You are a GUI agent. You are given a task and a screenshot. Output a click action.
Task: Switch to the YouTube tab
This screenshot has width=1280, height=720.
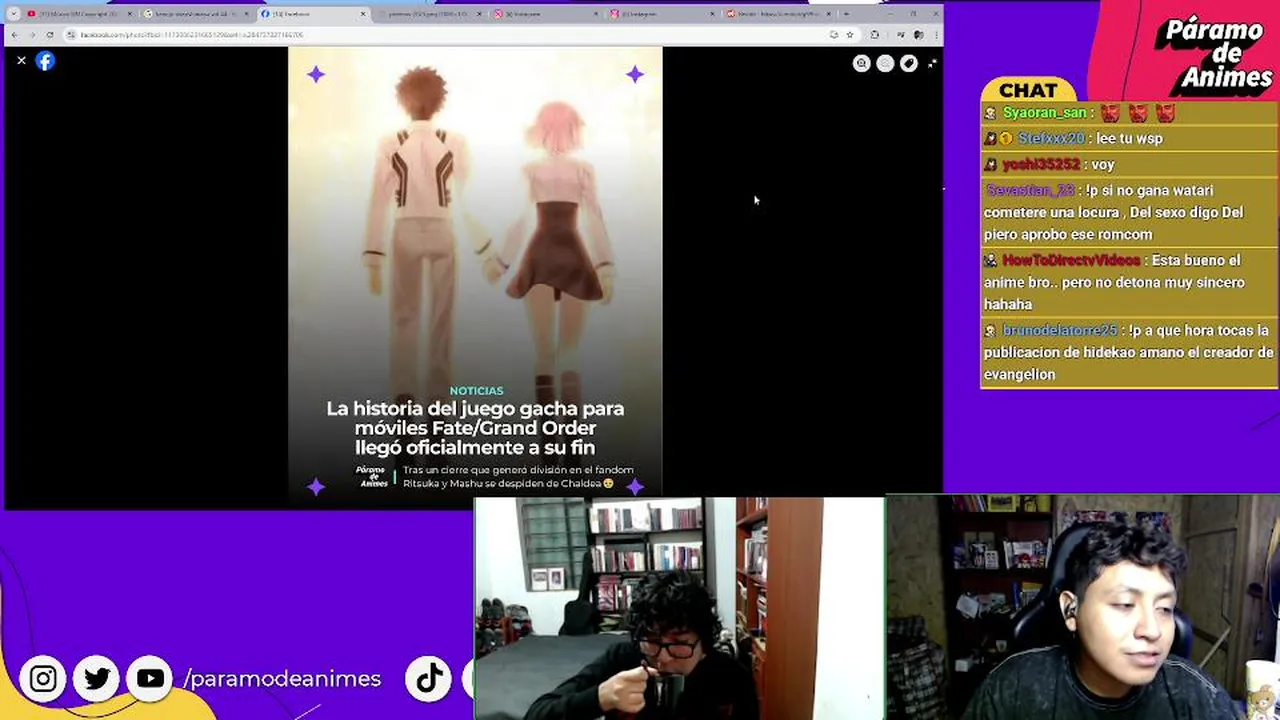(78, 14)
